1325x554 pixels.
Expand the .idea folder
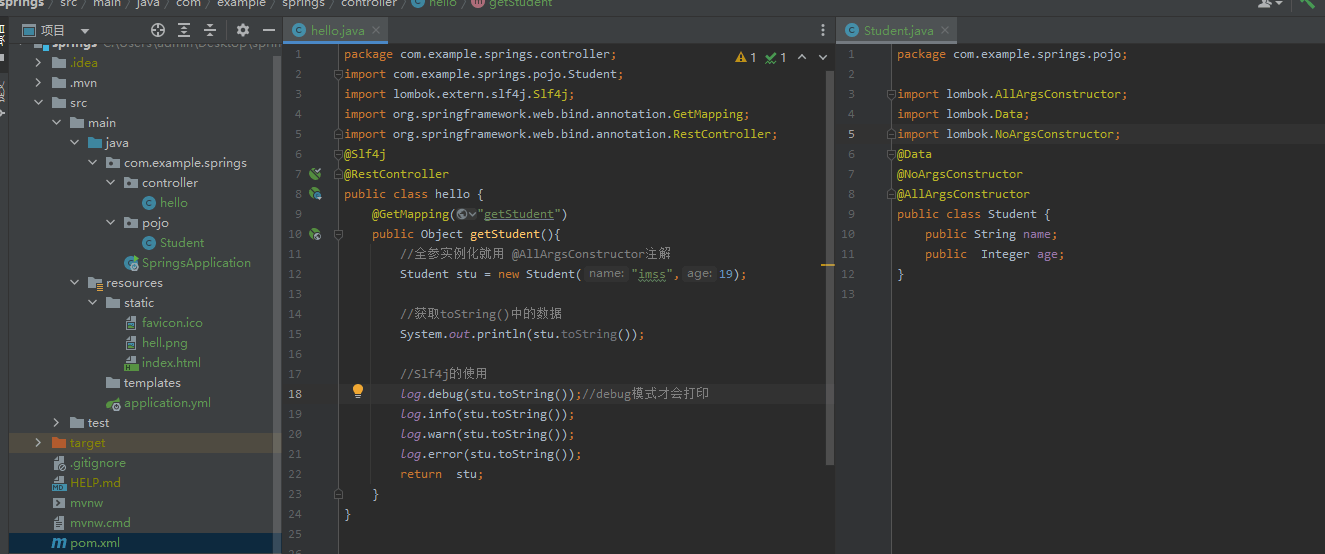[x=39, y=63]
